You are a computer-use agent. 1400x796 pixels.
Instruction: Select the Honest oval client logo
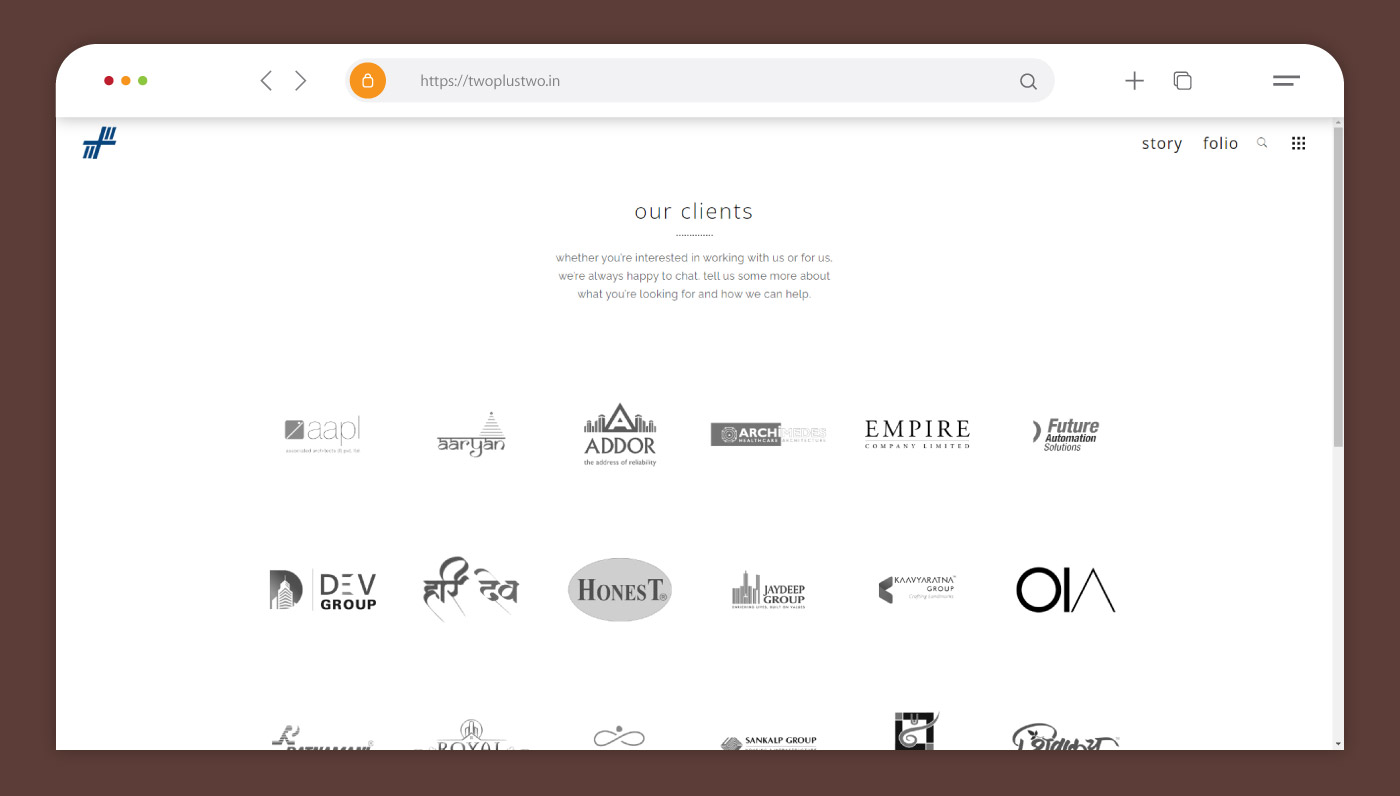(x=620, y=590)
